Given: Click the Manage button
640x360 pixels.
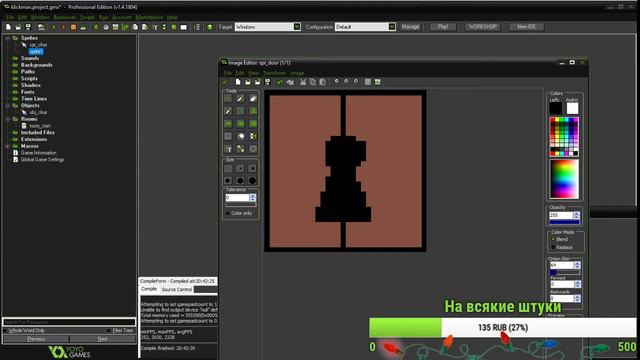Looking at the screenshot, I should (x=410, y=27).
